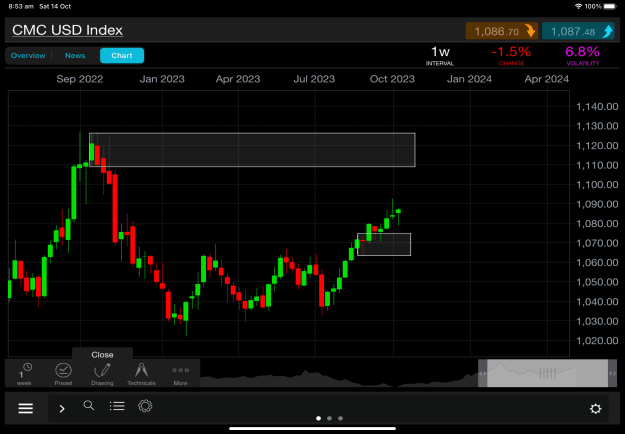This screenshot has width=625, height=434.
Task: Click the 1,140.00 price axis label
Action: [x=597, y=106]
